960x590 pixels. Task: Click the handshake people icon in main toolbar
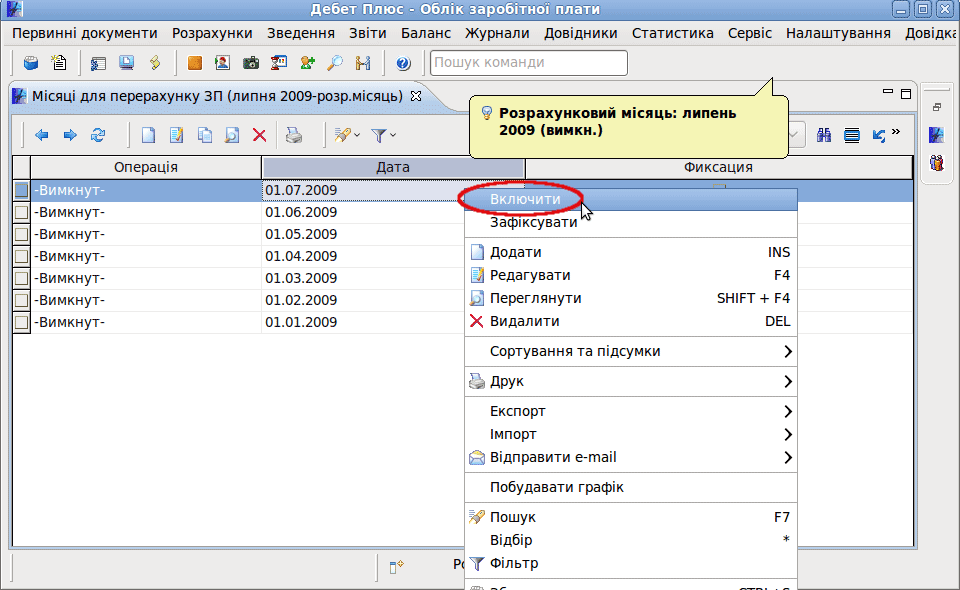pyautogui.click(x=363, y=62)
